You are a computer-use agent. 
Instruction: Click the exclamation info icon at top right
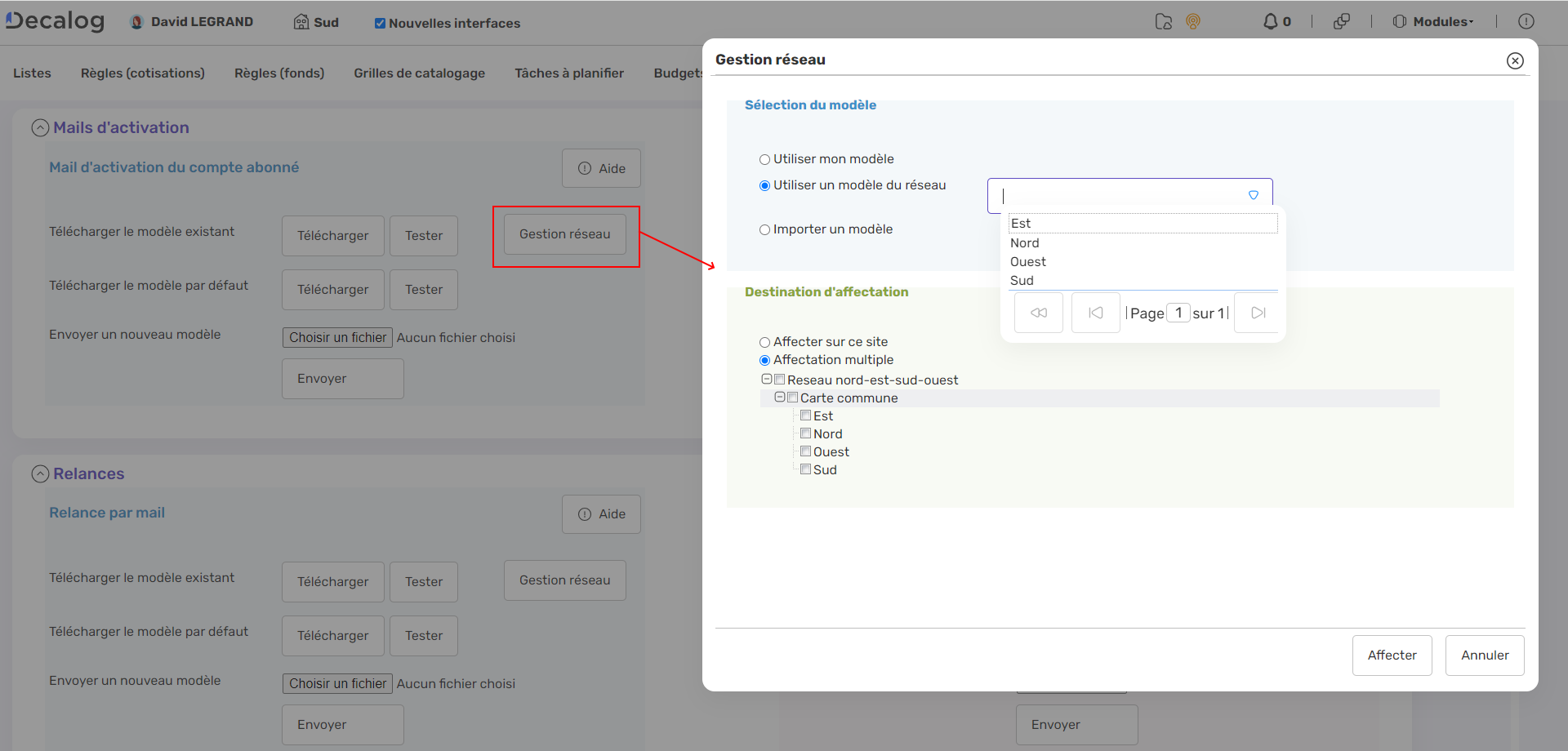click(1526, 22)
